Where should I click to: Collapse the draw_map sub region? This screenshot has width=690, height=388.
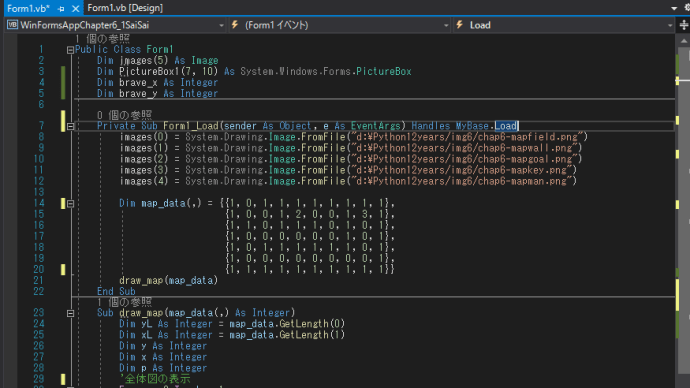click(70, 313)
